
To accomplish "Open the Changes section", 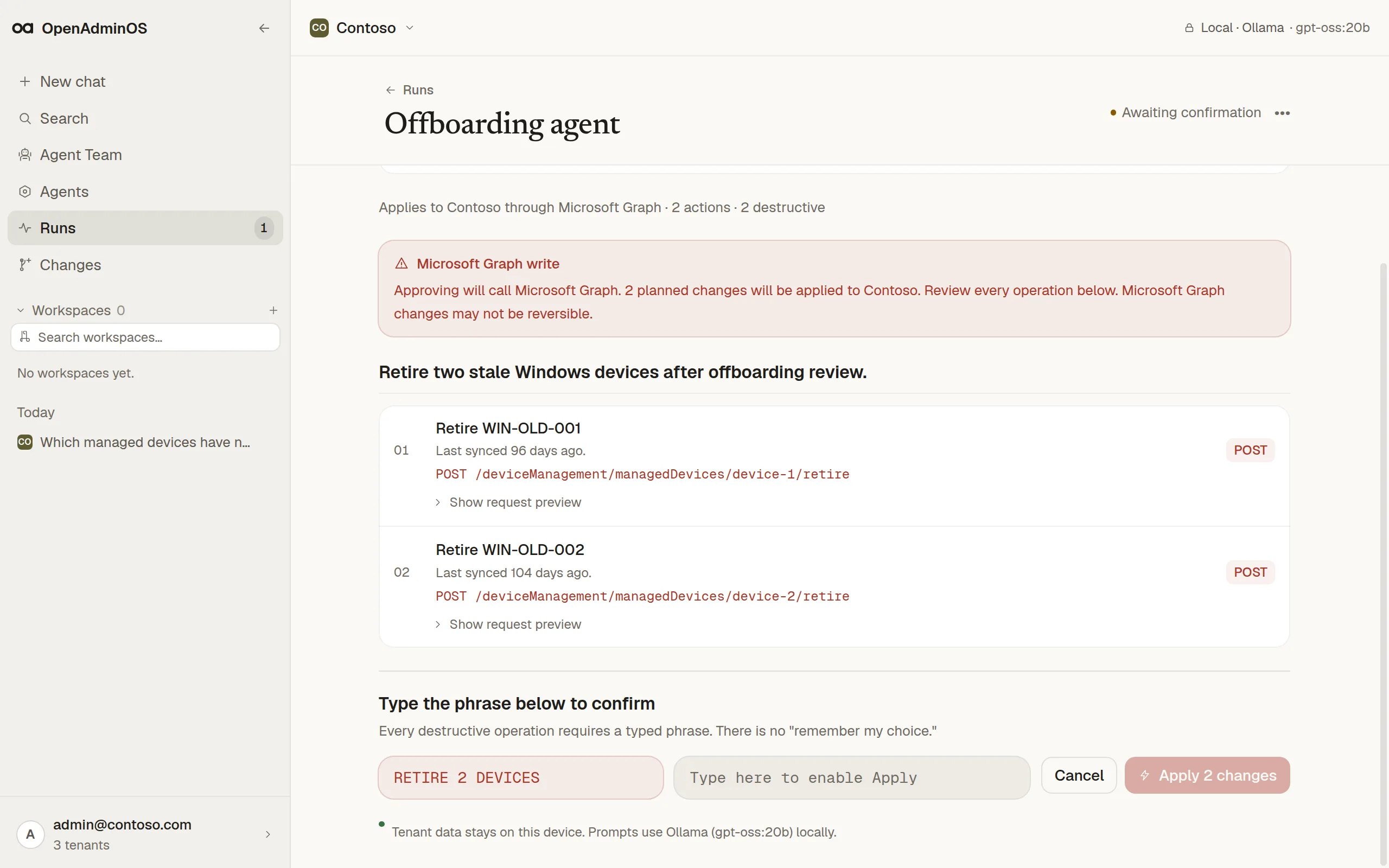I will tap(145, 265).
